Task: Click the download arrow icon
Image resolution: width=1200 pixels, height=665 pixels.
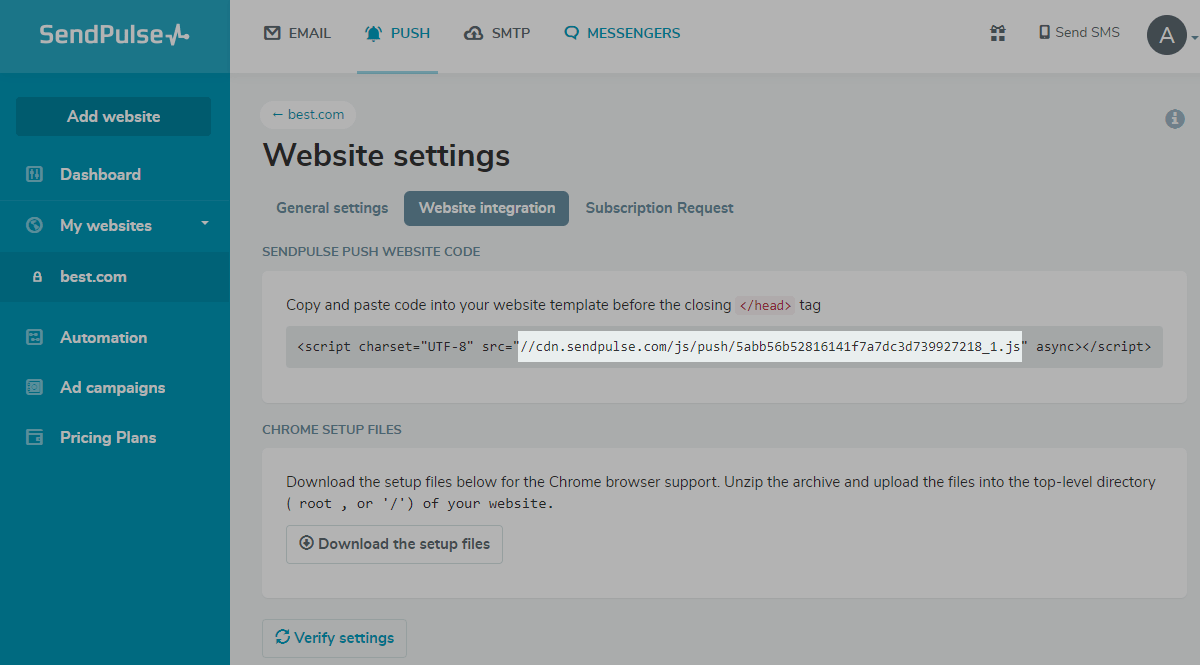Action: 307,543
